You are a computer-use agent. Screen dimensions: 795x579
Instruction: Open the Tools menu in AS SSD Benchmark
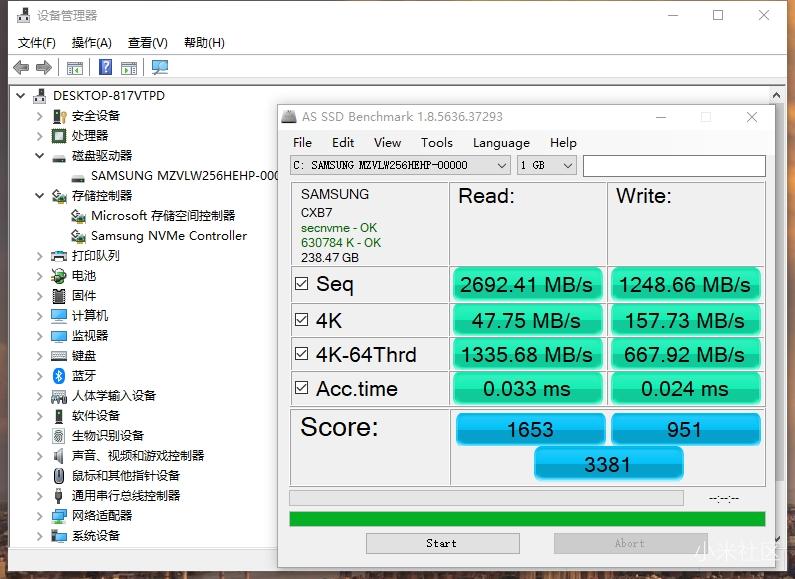tap(436, 142)
